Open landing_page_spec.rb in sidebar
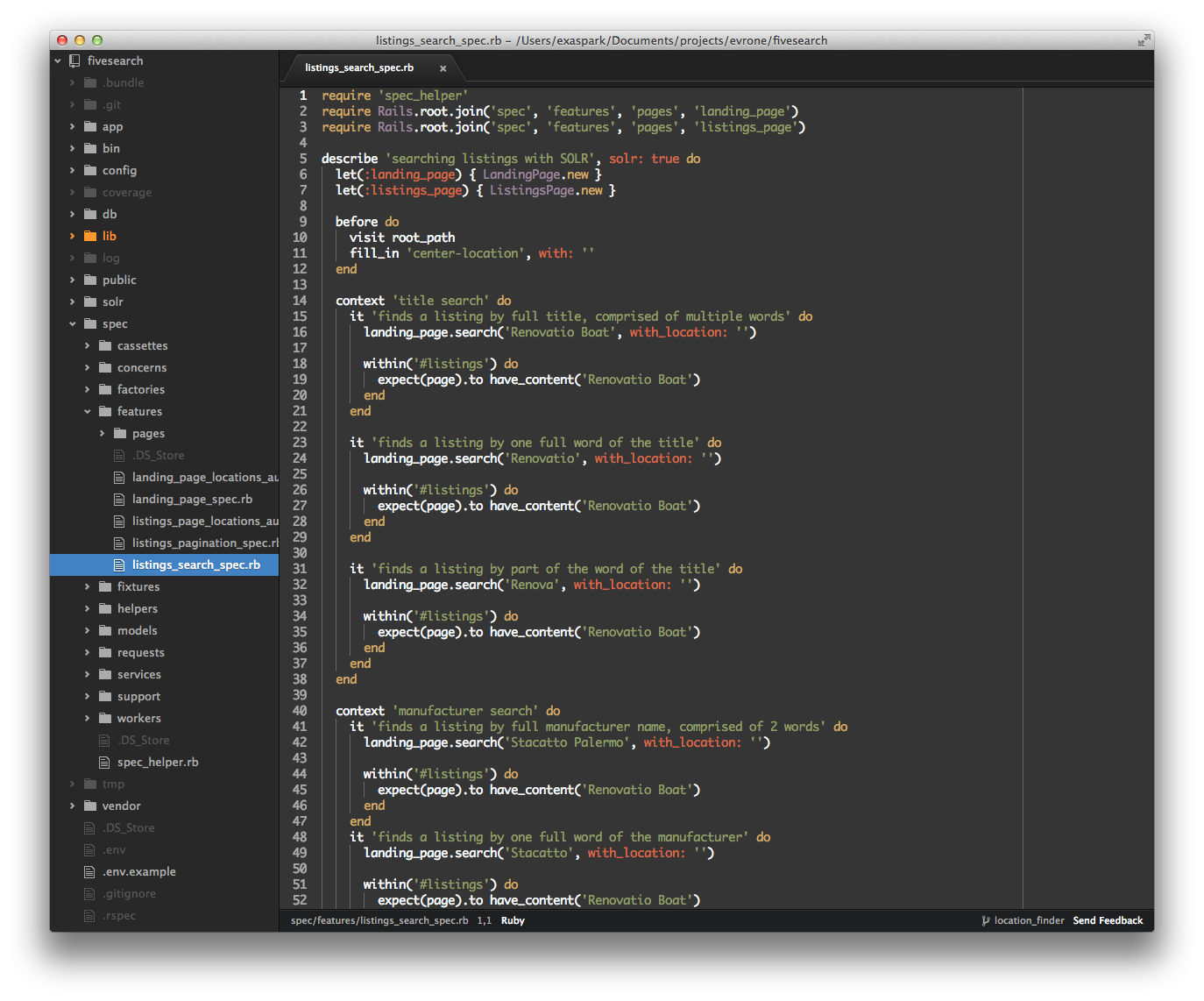The width and height of the screenshot is (1204, 1001). point(192,499)
